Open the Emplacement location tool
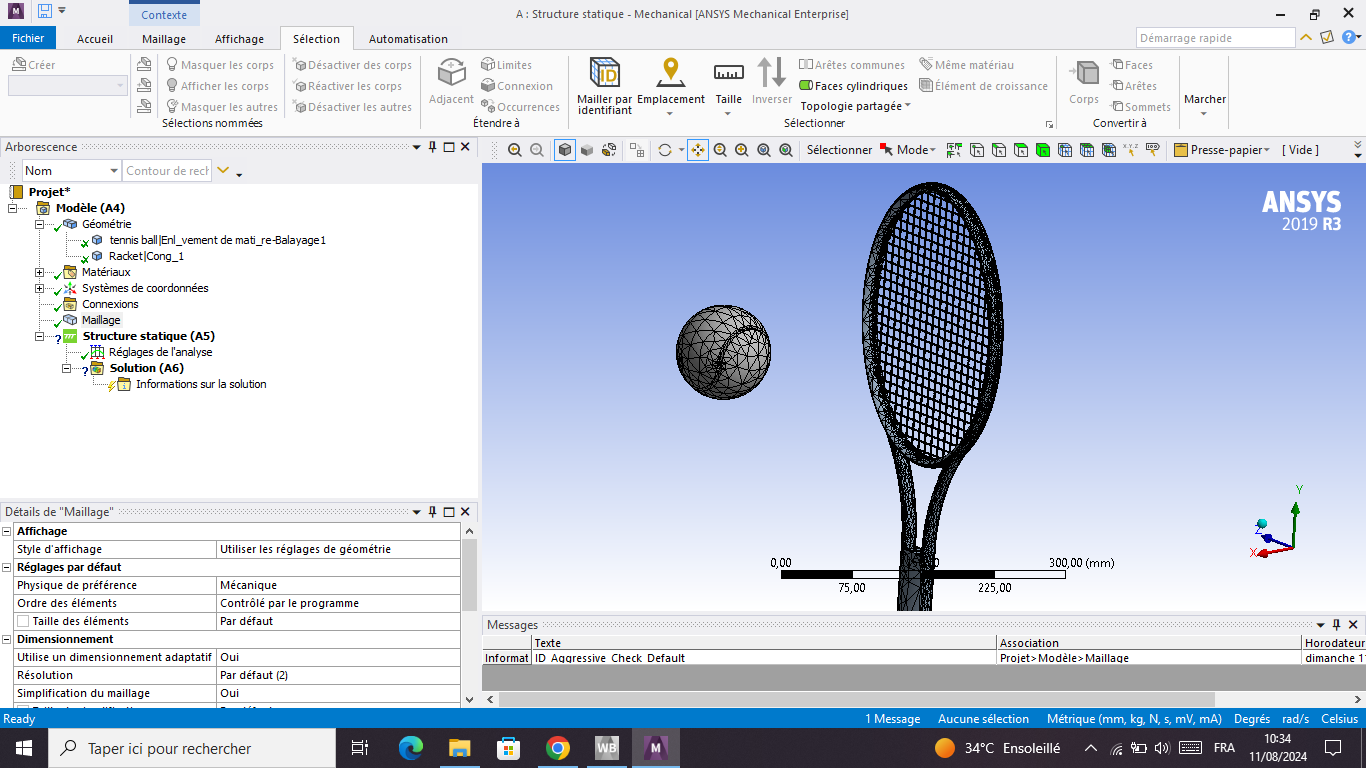1366x768 pixels. pyautogui.click(x=671, y=73)
